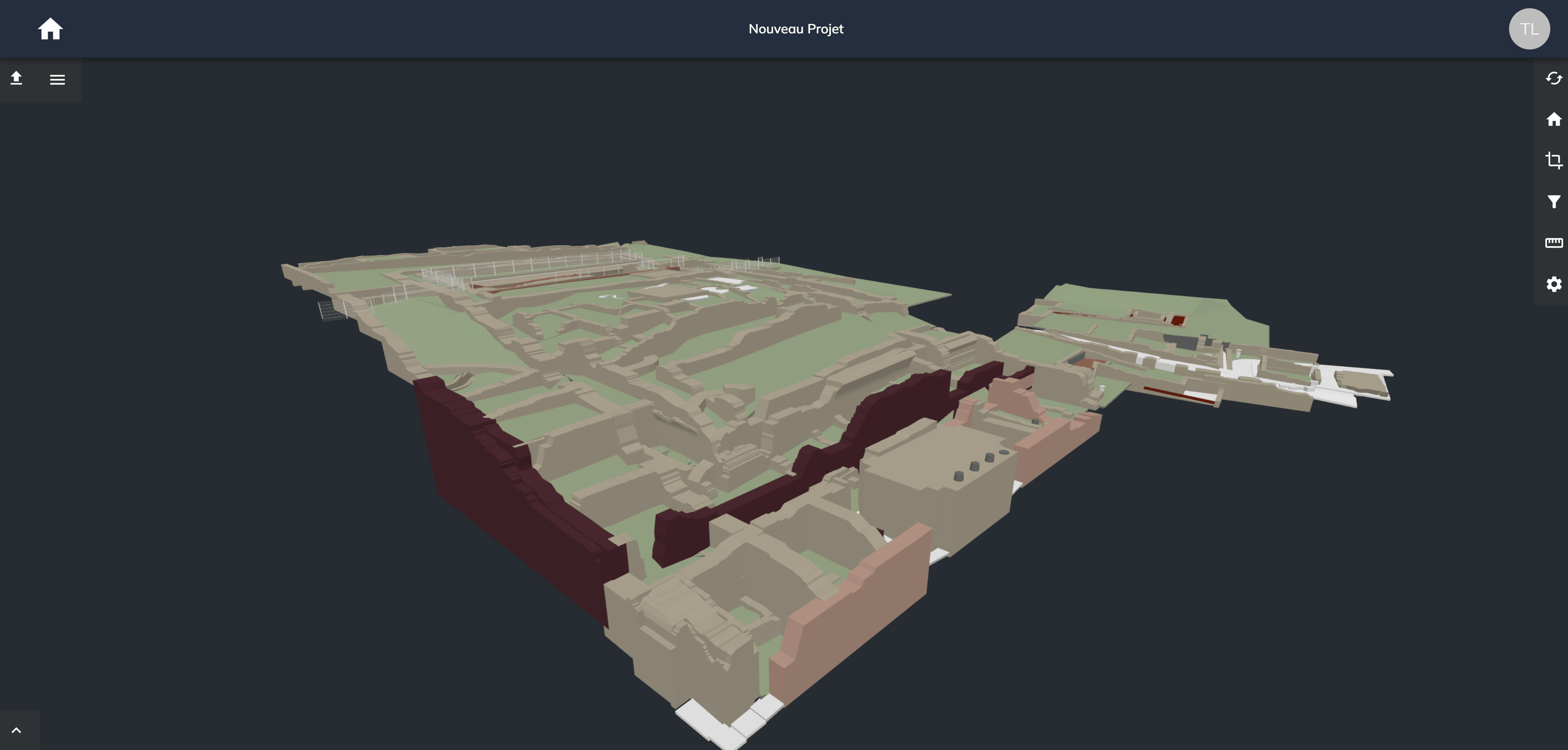Click the upload file icon
The height and width of the screenshot is (750, 1568).
16,79
